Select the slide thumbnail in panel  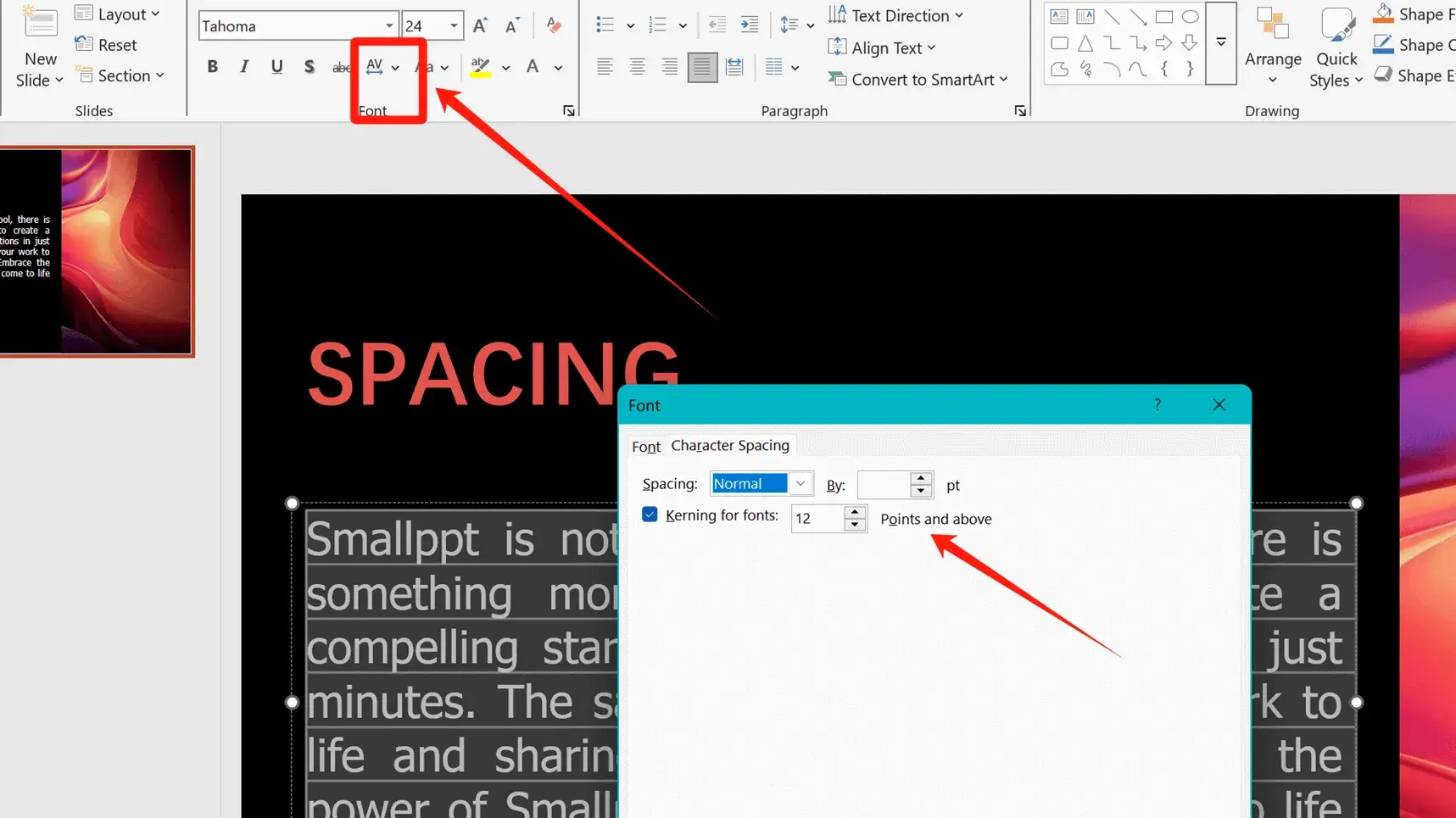(97, 252)
